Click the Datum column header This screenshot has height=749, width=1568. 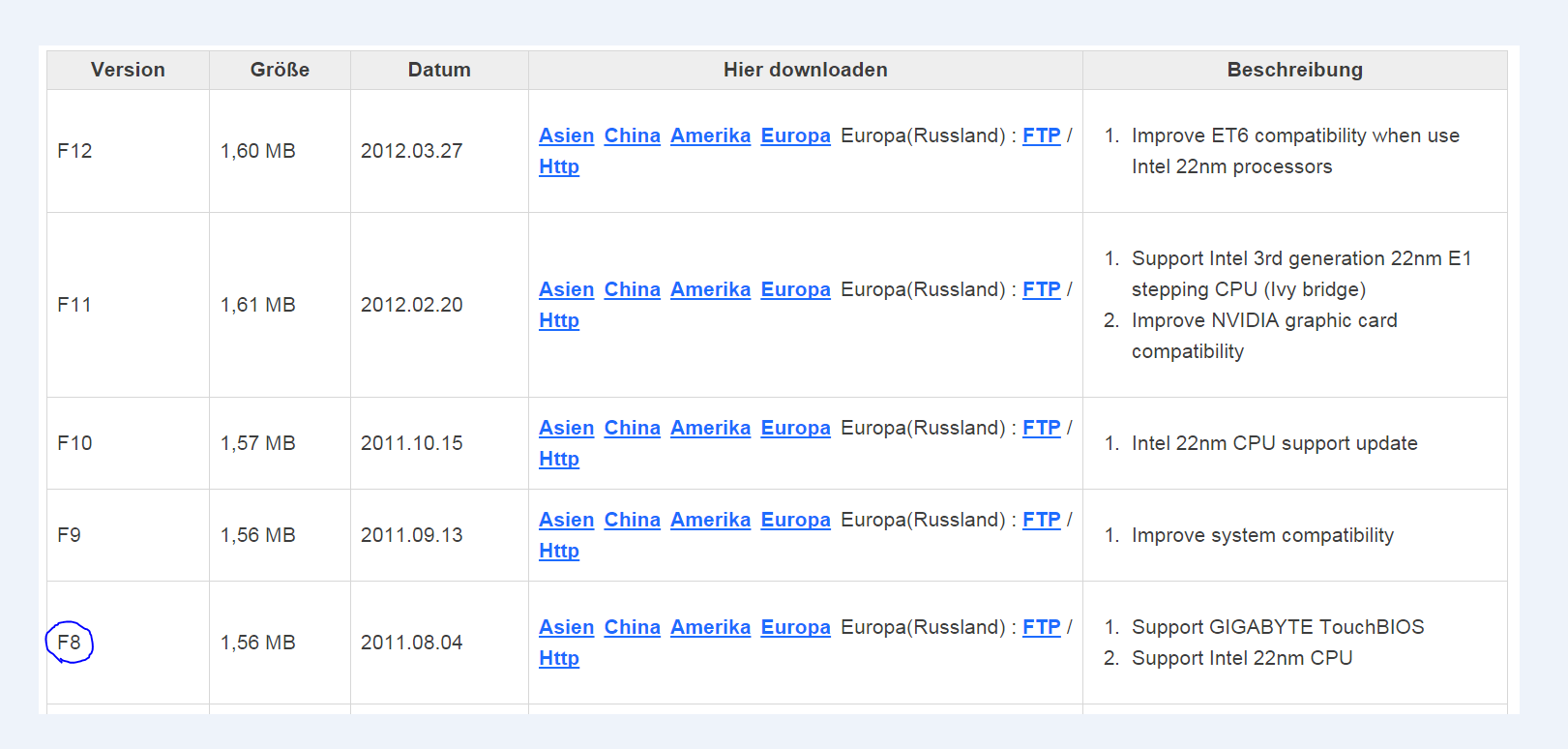pos(439,70)
